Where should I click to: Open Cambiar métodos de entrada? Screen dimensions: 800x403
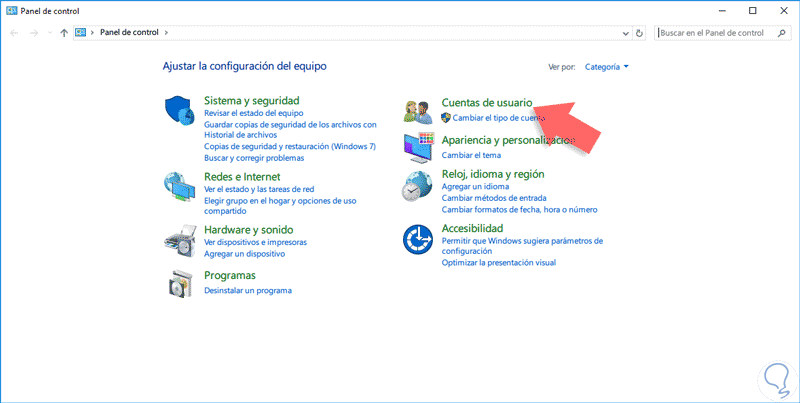[x=494, y=197]
